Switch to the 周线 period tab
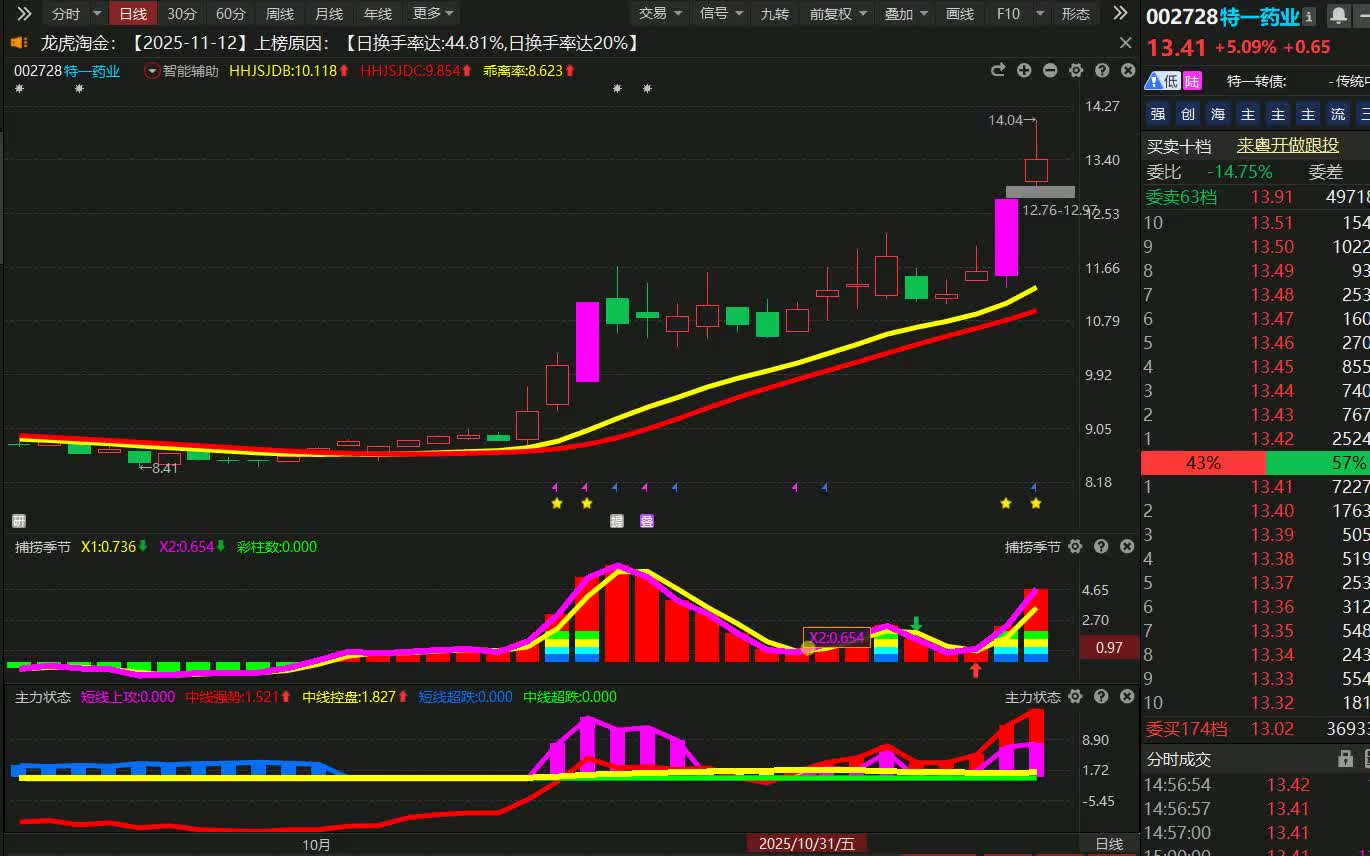 click(280, 14)
